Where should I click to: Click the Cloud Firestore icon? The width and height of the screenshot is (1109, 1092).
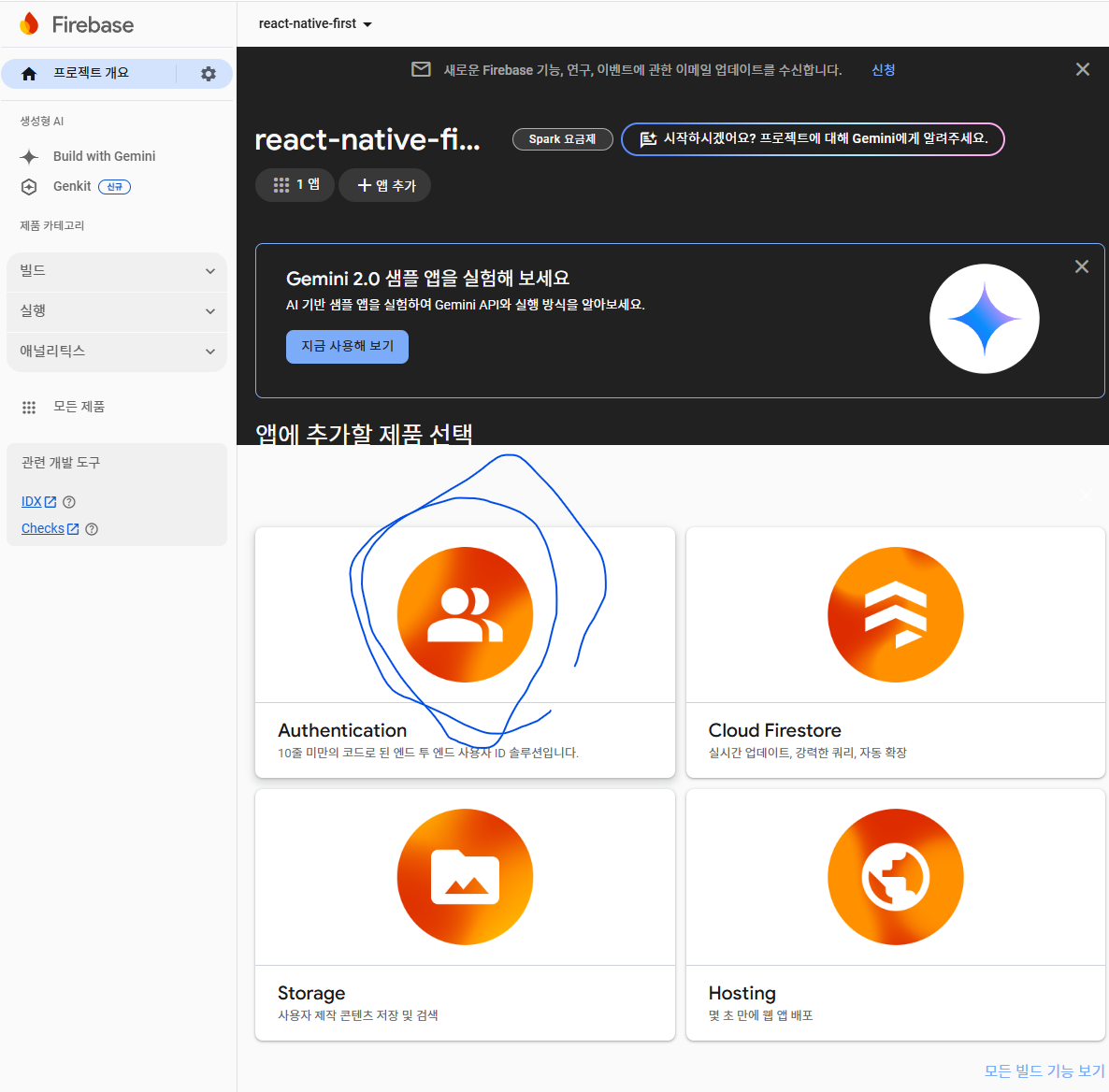click(896, 614)
